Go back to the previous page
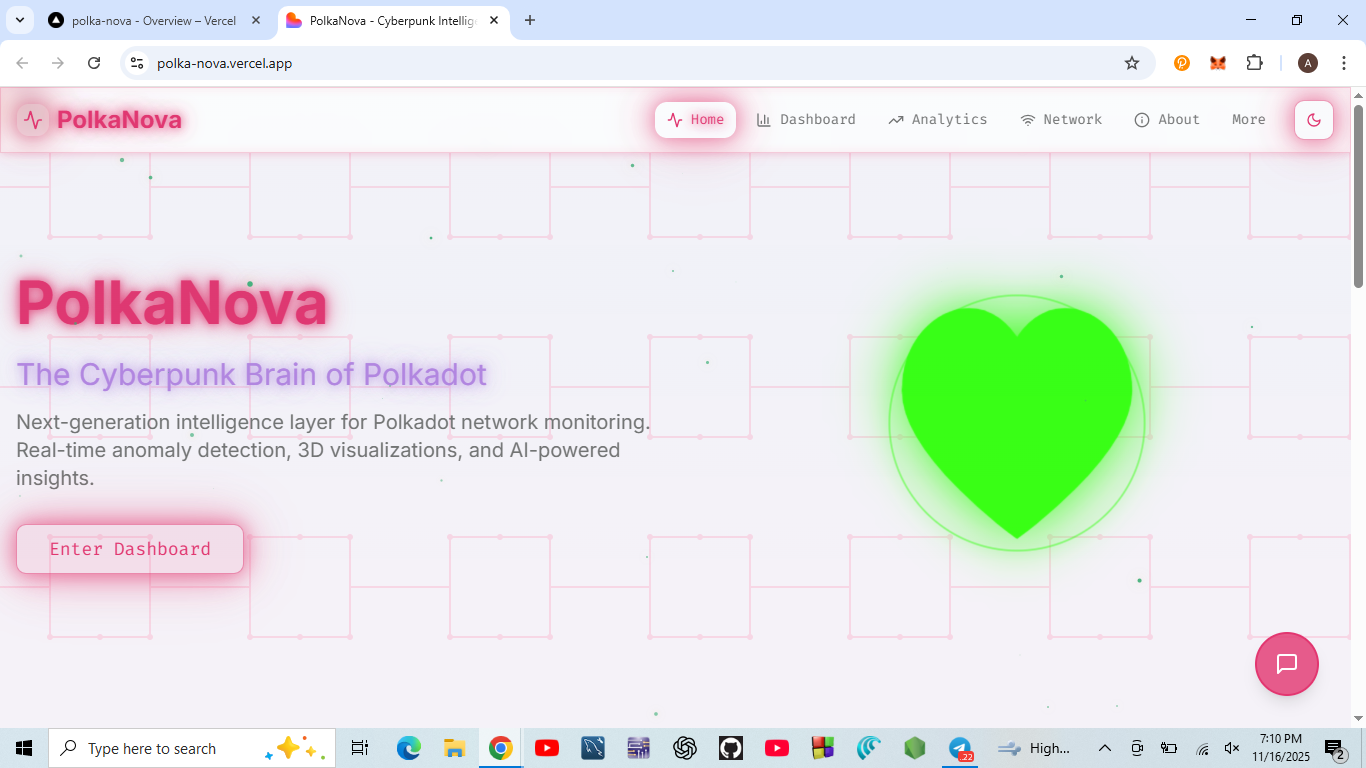Viewport: 1366px width, 768px height. point(22,63)
